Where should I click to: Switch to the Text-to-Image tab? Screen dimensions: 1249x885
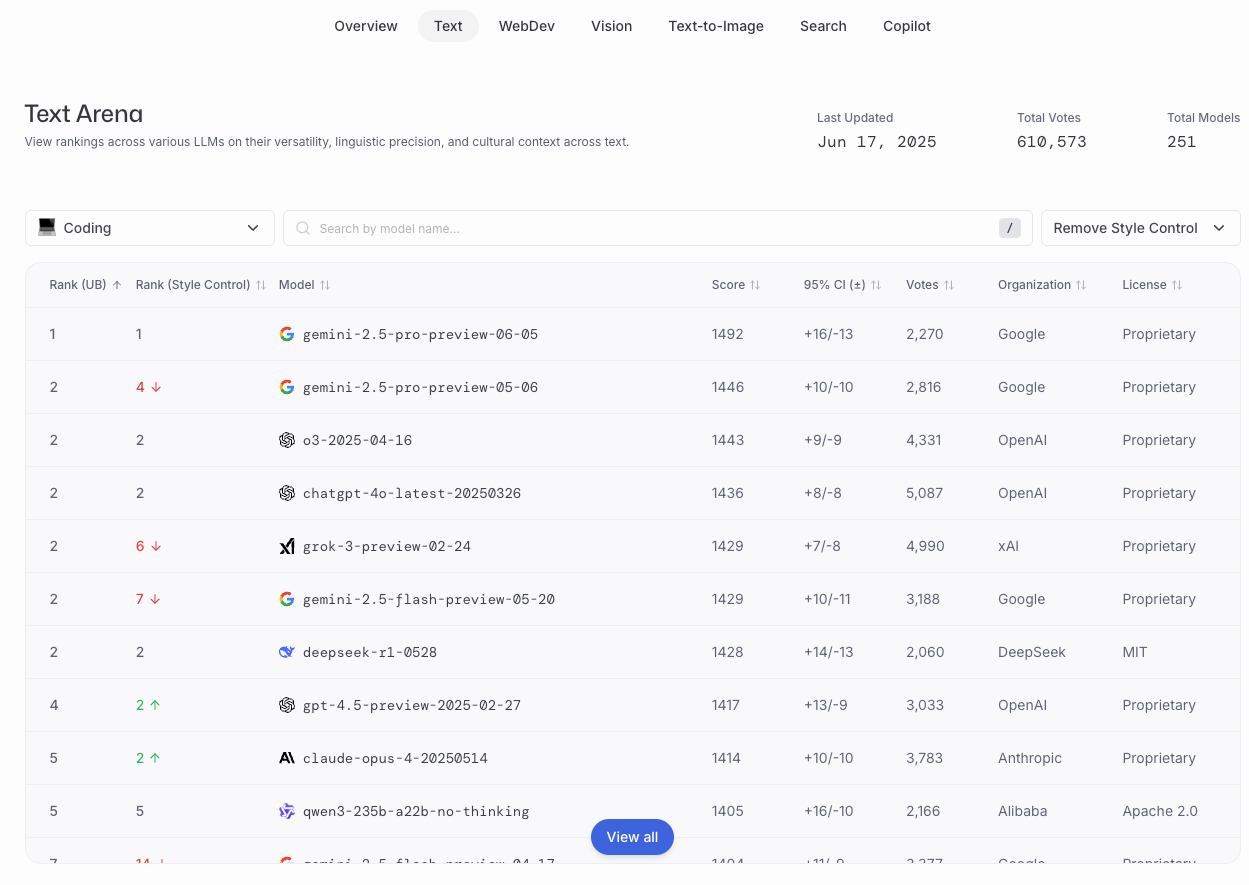(x=716, y=26)
